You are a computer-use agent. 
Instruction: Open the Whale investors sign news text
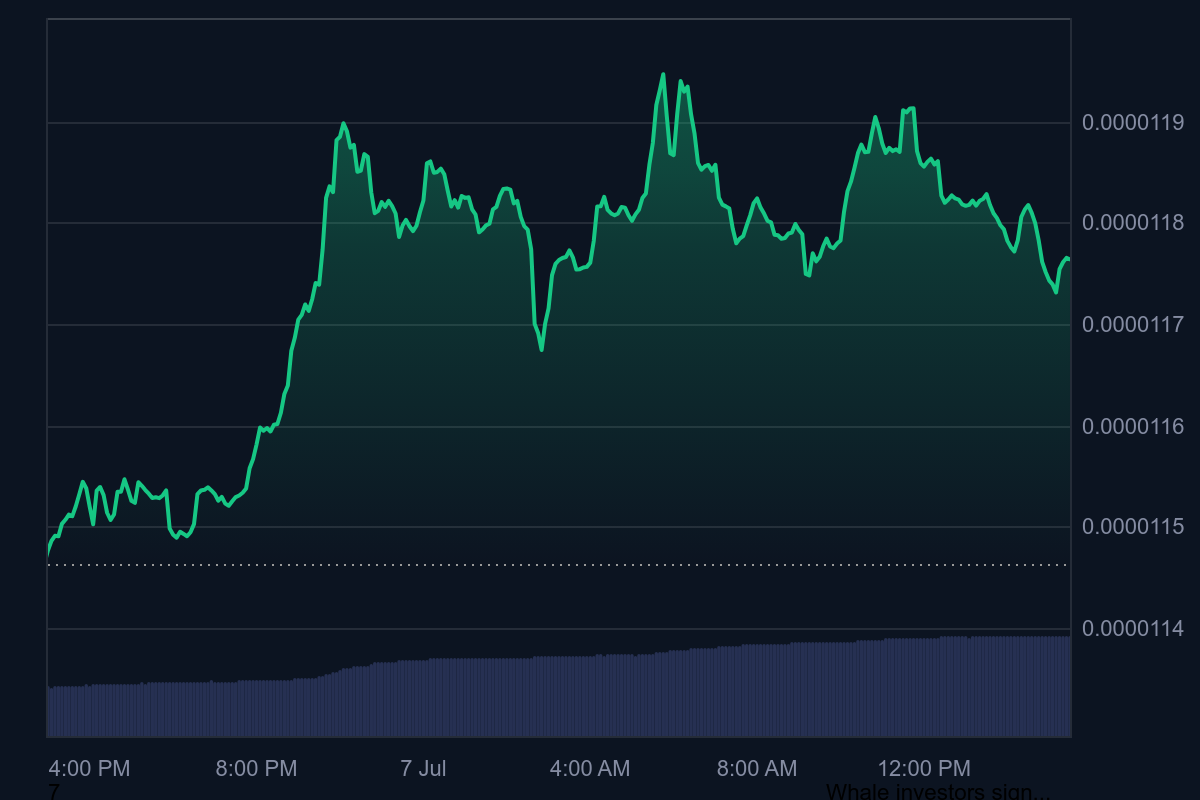click(x=938, y=792)
